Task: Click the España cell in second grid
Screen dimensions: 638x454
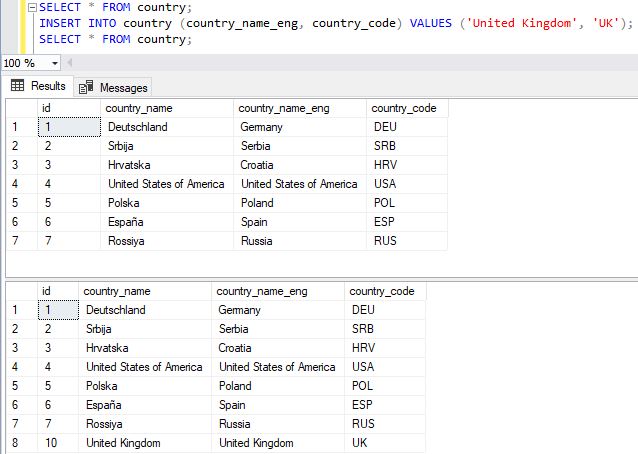Action: pyautogui.click(x=105, y=404)
